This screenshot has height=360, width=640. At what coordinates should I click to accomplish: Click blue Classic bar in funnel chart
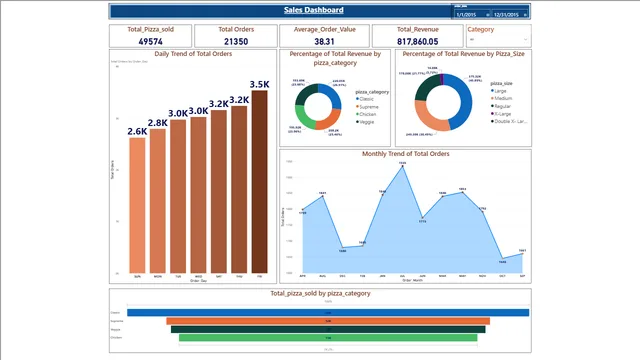328,313
